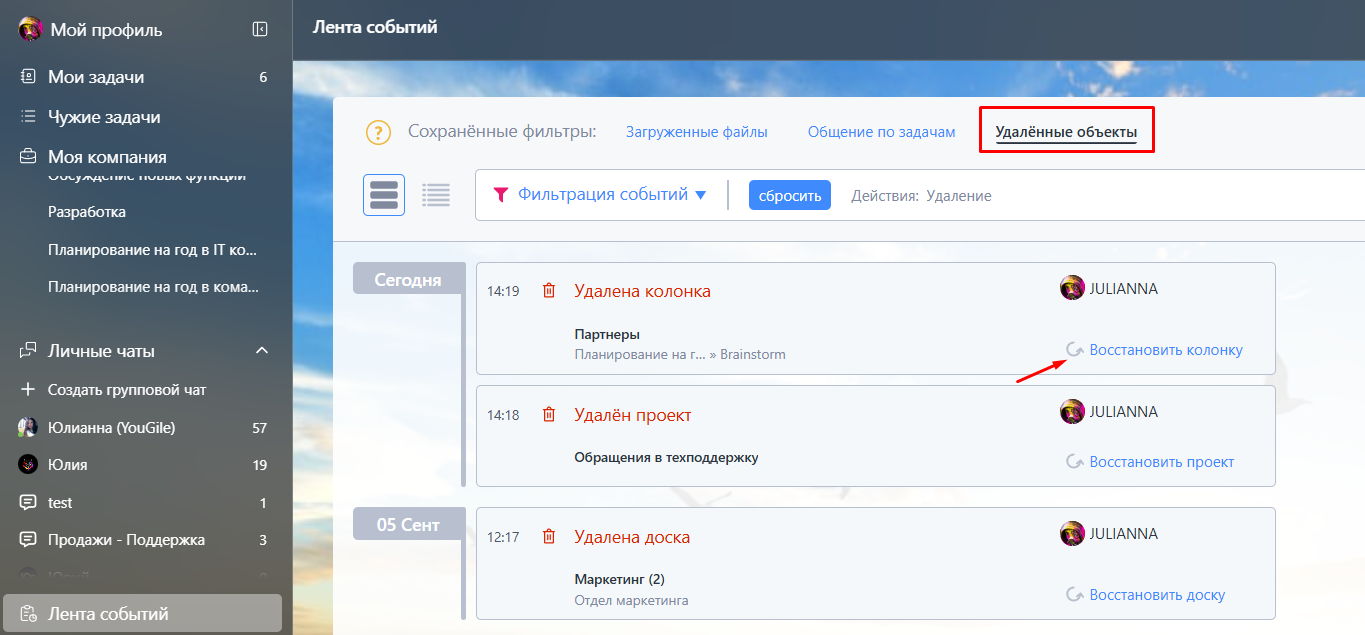
Task: Click the test chat bubble icon
Action: [x=28, y=503]
